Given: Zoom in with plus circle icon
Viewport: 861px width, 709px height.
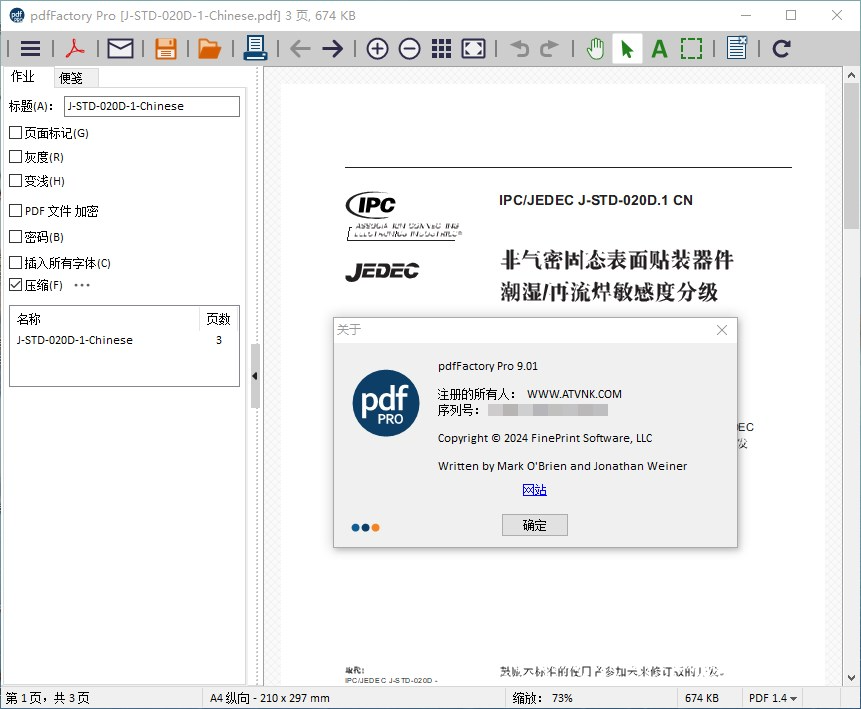Looking at the screenshot, I should coord(377,49).
